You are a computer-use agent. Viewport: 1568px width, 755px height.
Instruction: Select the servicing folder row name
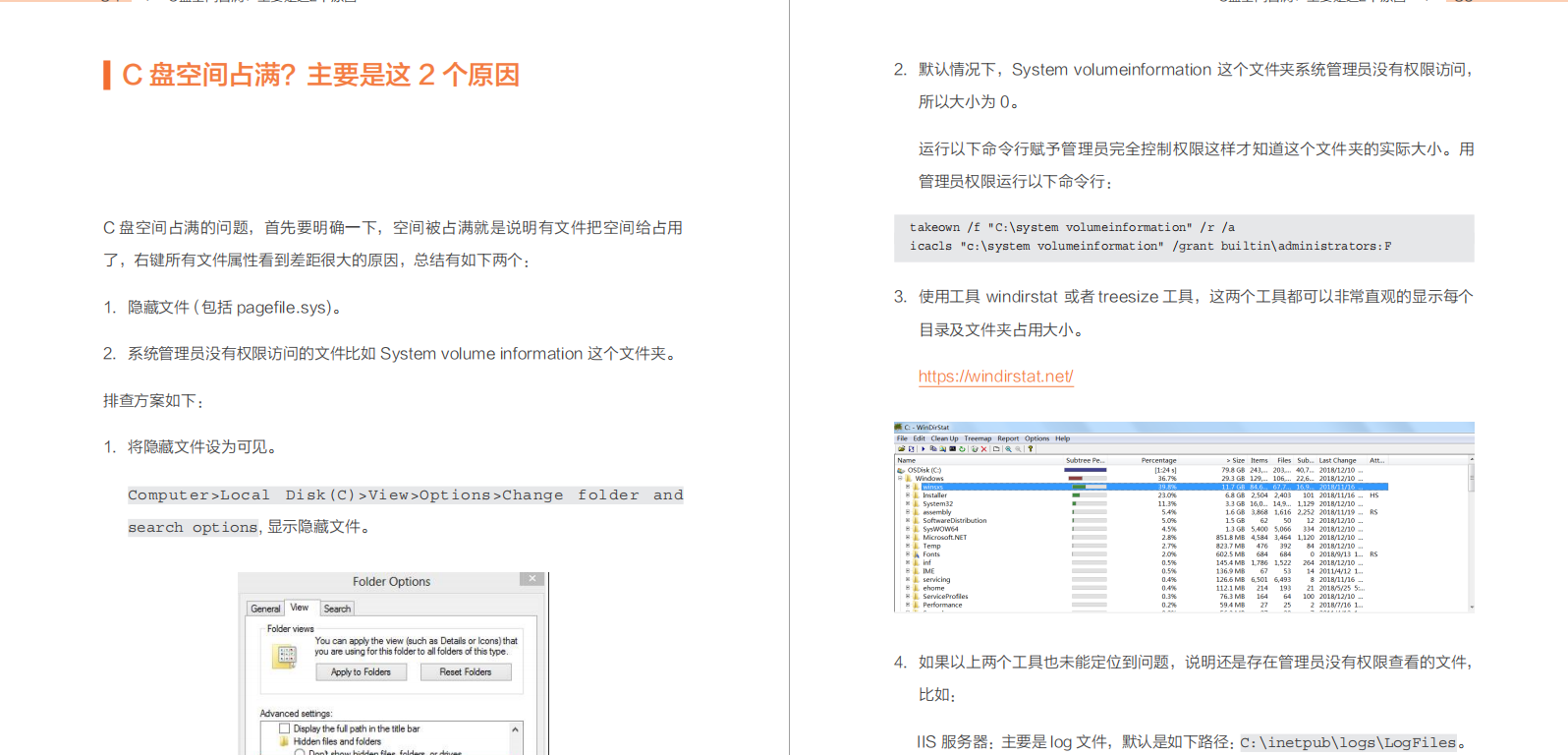[x=936, y=580]
